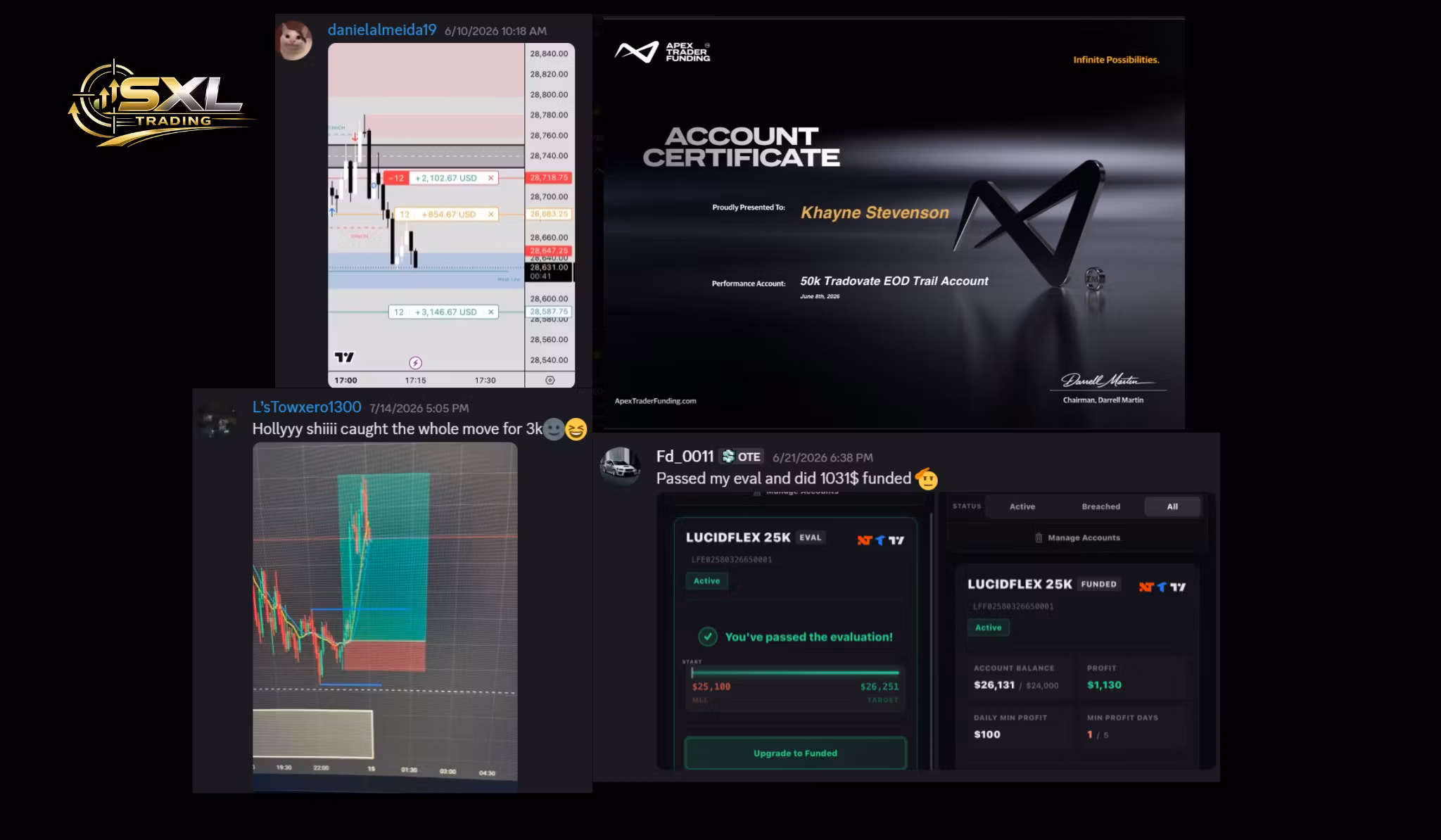Select the name Khayne Stevenson
1441x840 pixels.
pyautogui.click(x=875, y=212)
